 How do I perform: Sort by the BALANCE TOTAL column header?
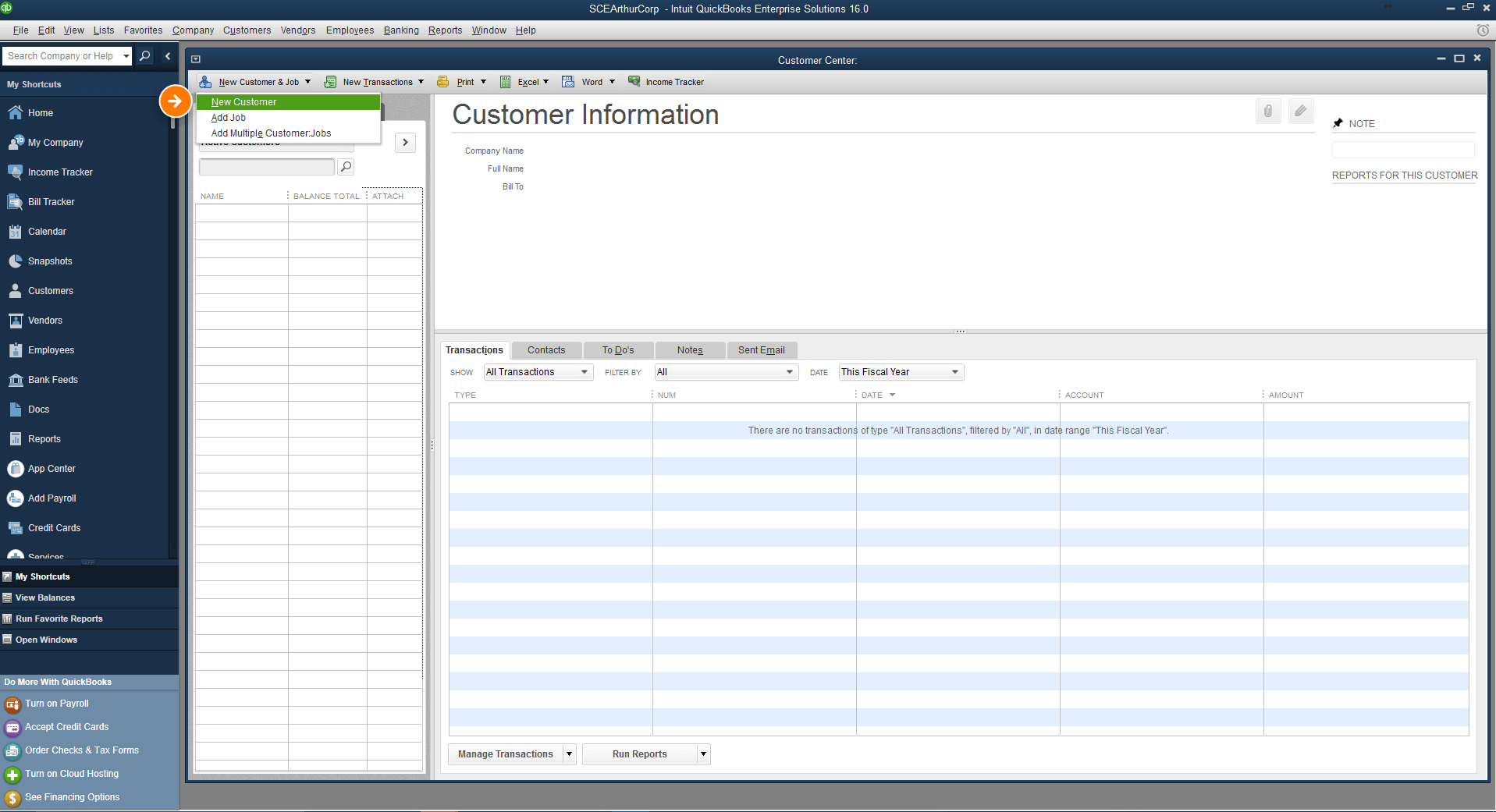327,196
